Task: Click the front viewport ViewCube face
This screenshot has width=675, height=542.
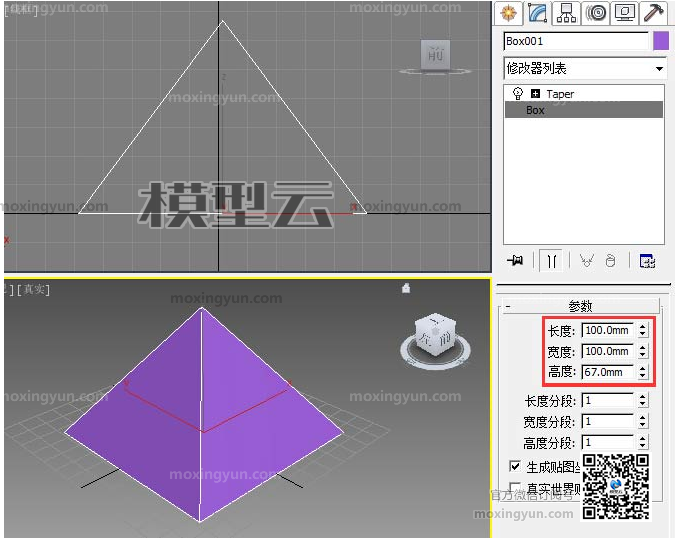Action: 435,55
